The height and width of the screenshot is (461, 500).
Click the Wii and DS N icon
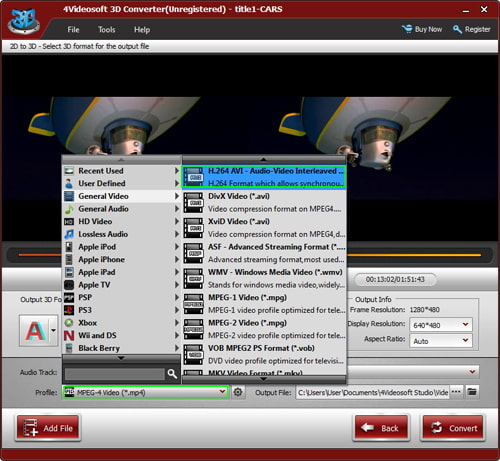pyautogui.click(x=69, y=335)
